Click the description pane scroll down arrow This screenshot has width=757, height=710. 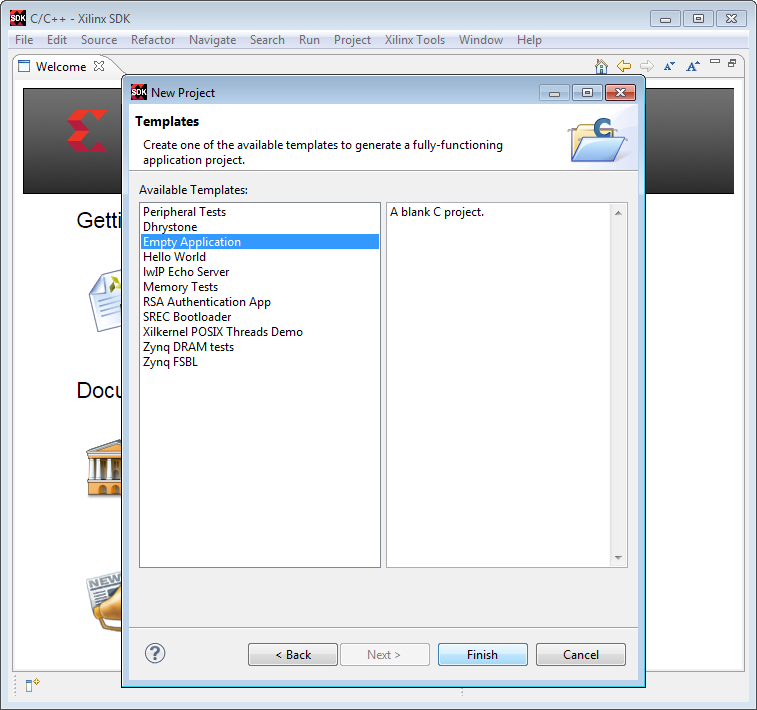coord(618,558)
